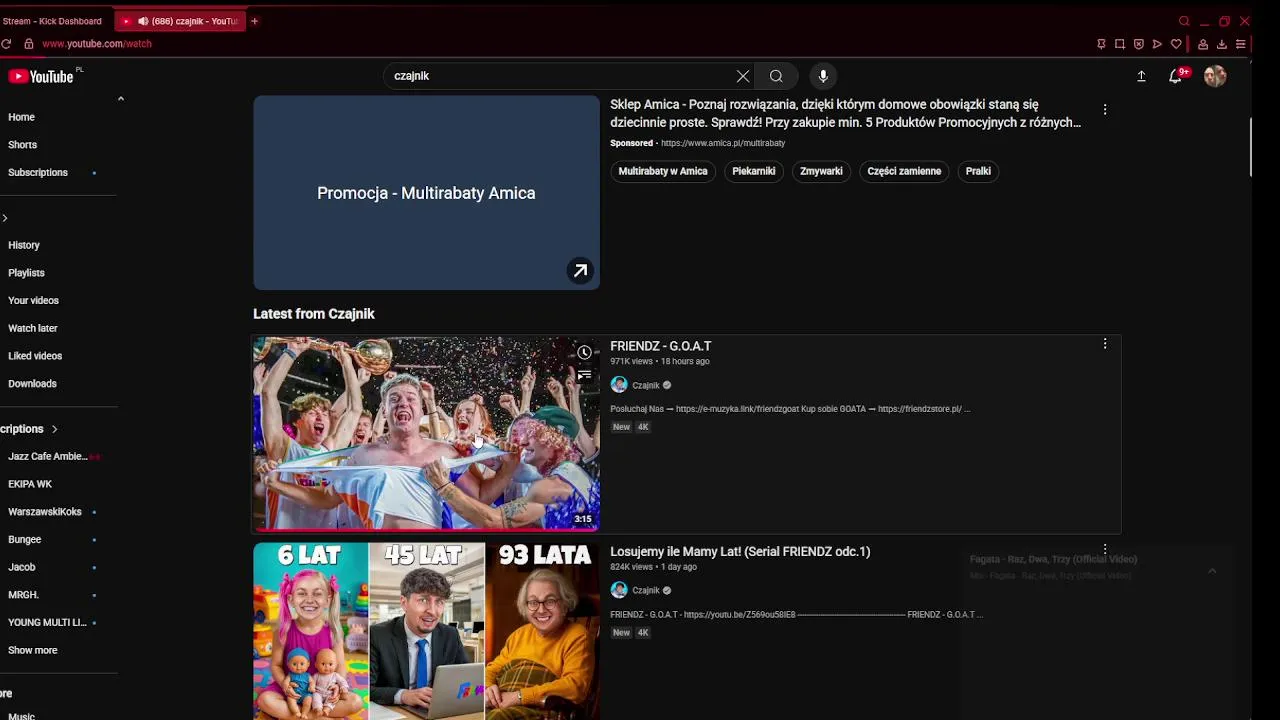Click Czajnik channel avatar under FRIENDZ - G.O.A.T

tap(619, 385)
